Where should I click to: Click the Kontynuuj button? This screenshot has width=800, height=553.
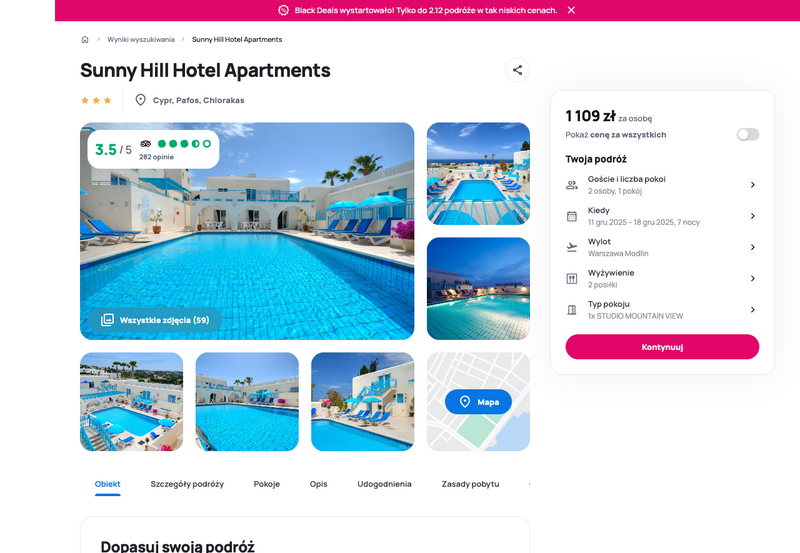pyautogui.click(x=662, y=347)
